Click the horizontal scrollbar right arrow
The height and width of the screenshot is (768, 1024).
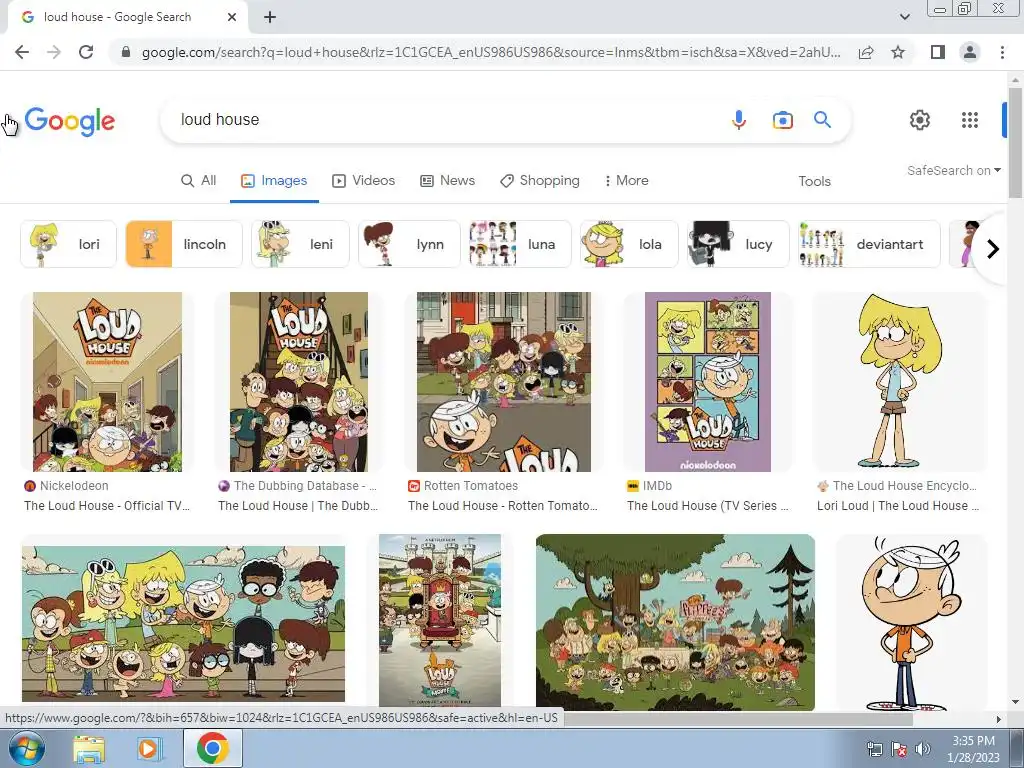[998, 720]
